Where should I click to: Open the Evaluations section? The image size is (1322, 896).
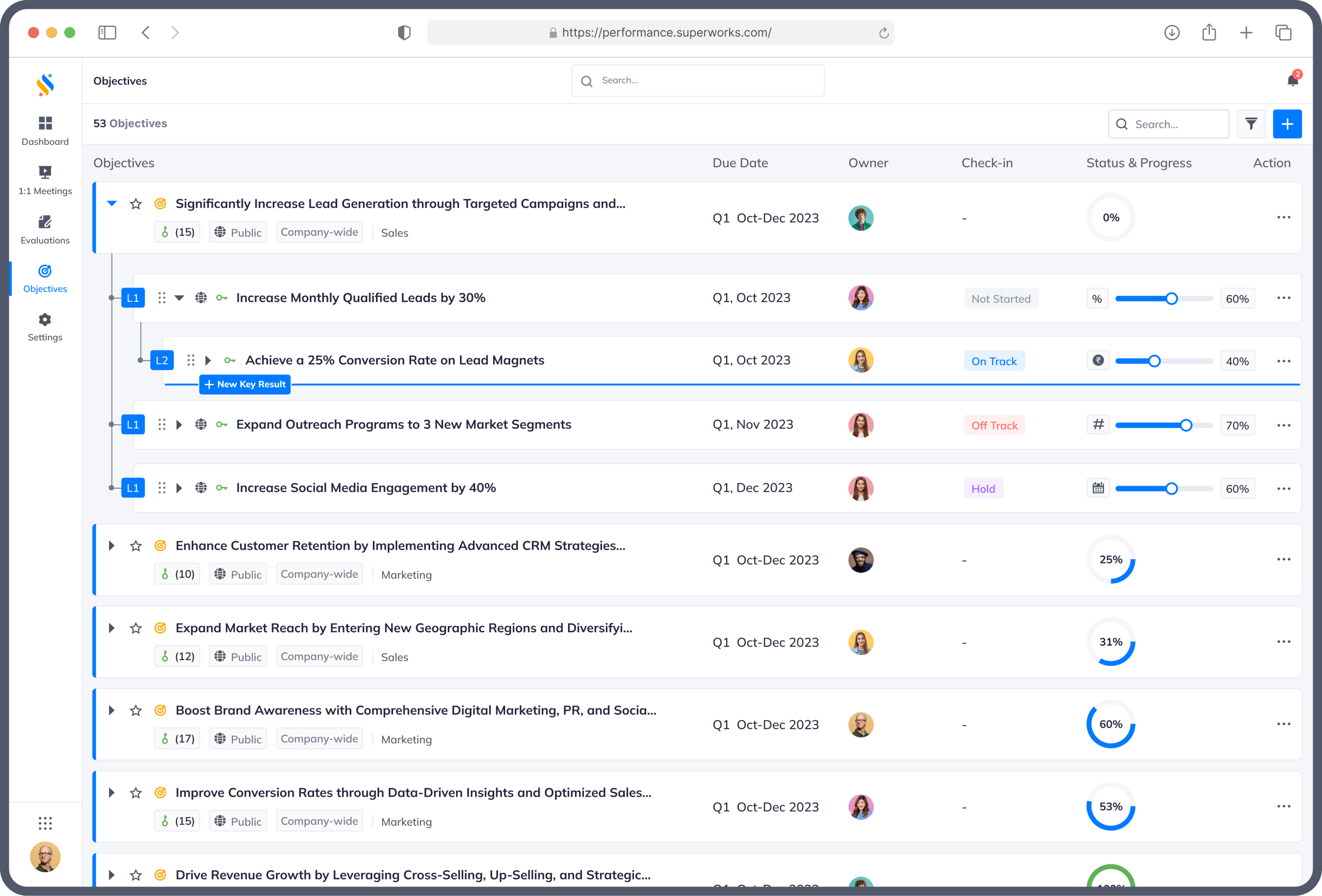pos(44,229)
